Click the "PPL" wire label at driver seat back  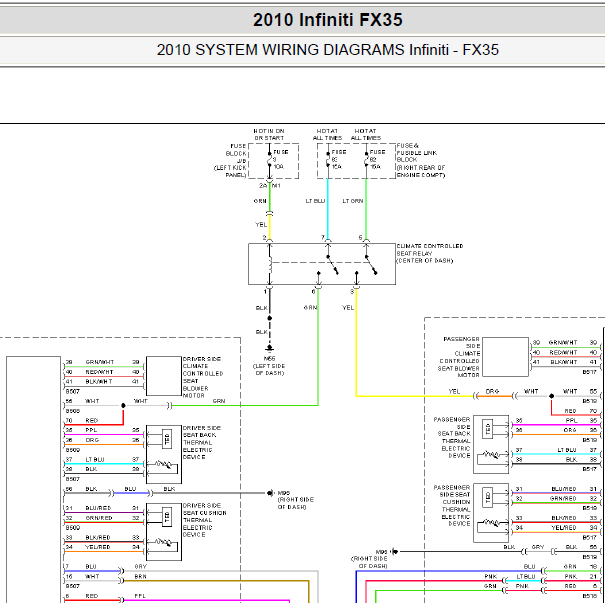(x=91, y=430)
